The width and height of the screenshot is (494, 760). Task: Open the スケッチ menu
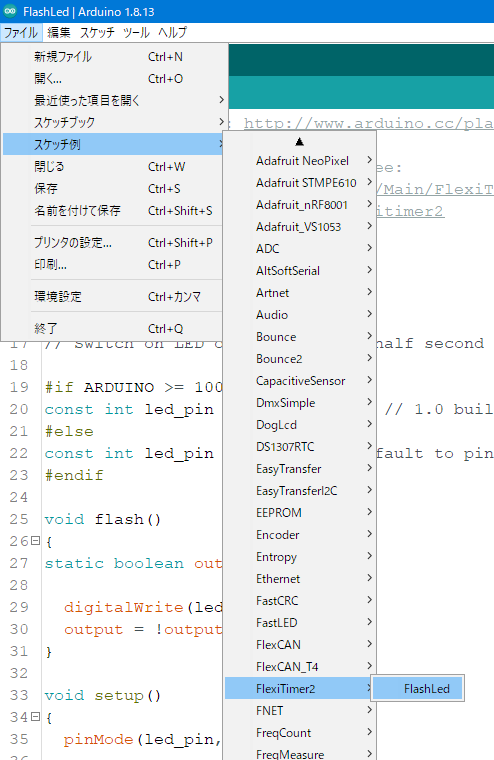[x=97, y=32]
